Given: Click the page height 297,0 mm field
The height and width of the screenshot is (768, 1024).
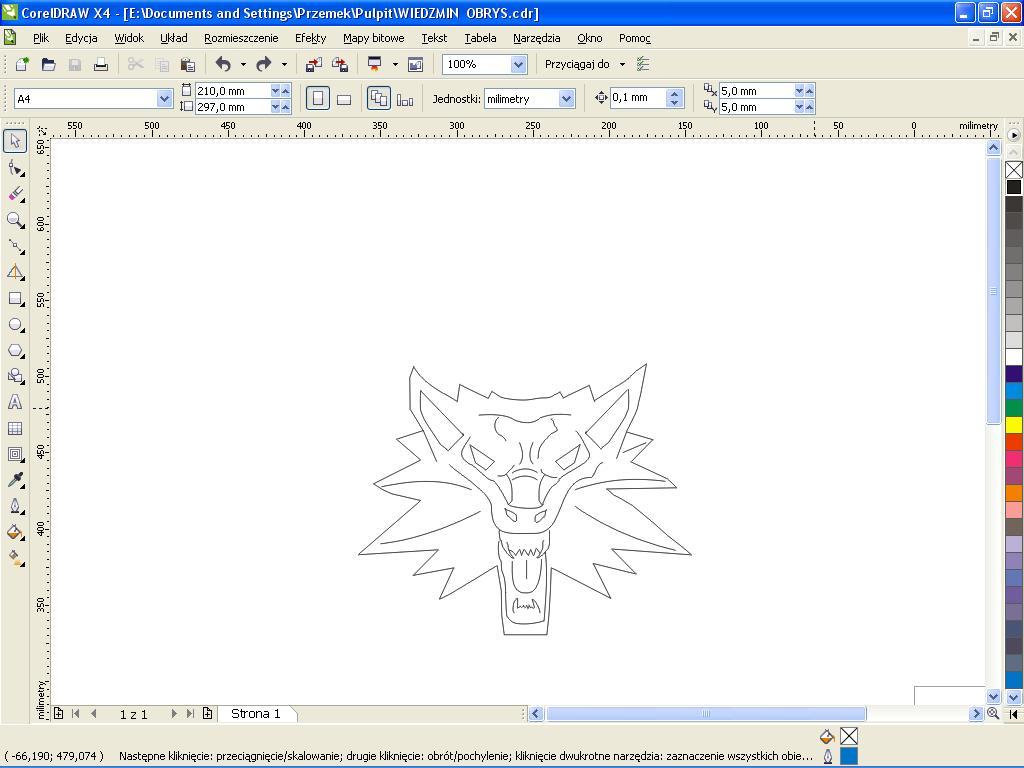Looking at the screenshot, I should [x=232, y=107].
